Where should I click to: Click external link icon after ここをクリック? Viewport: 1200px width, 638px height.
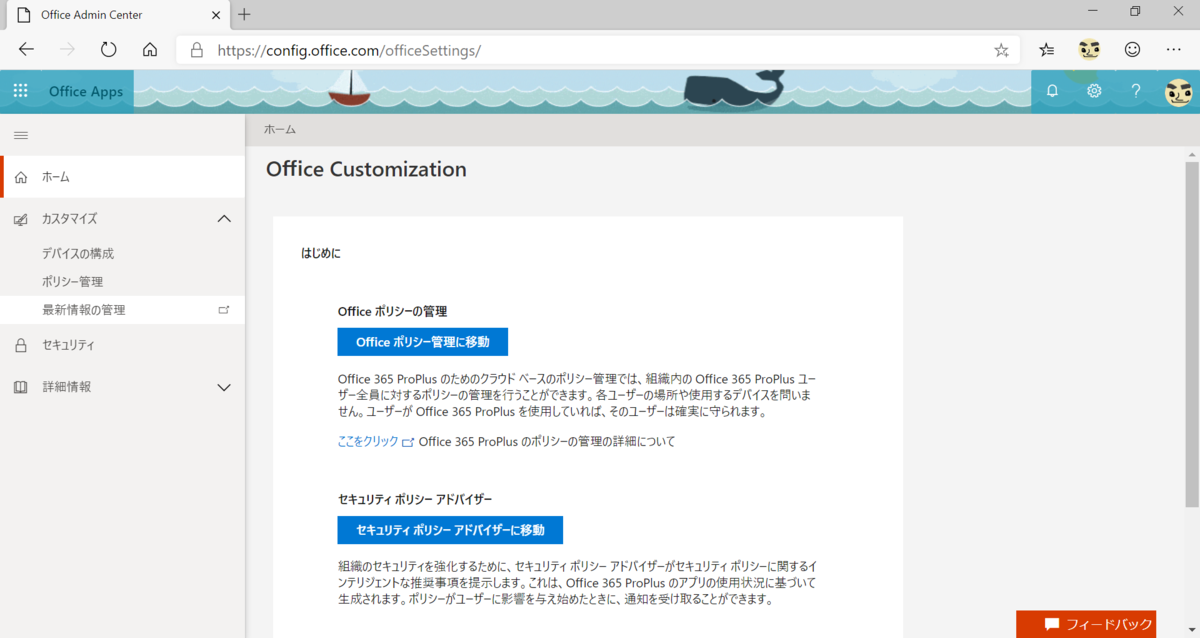[407, 442]
